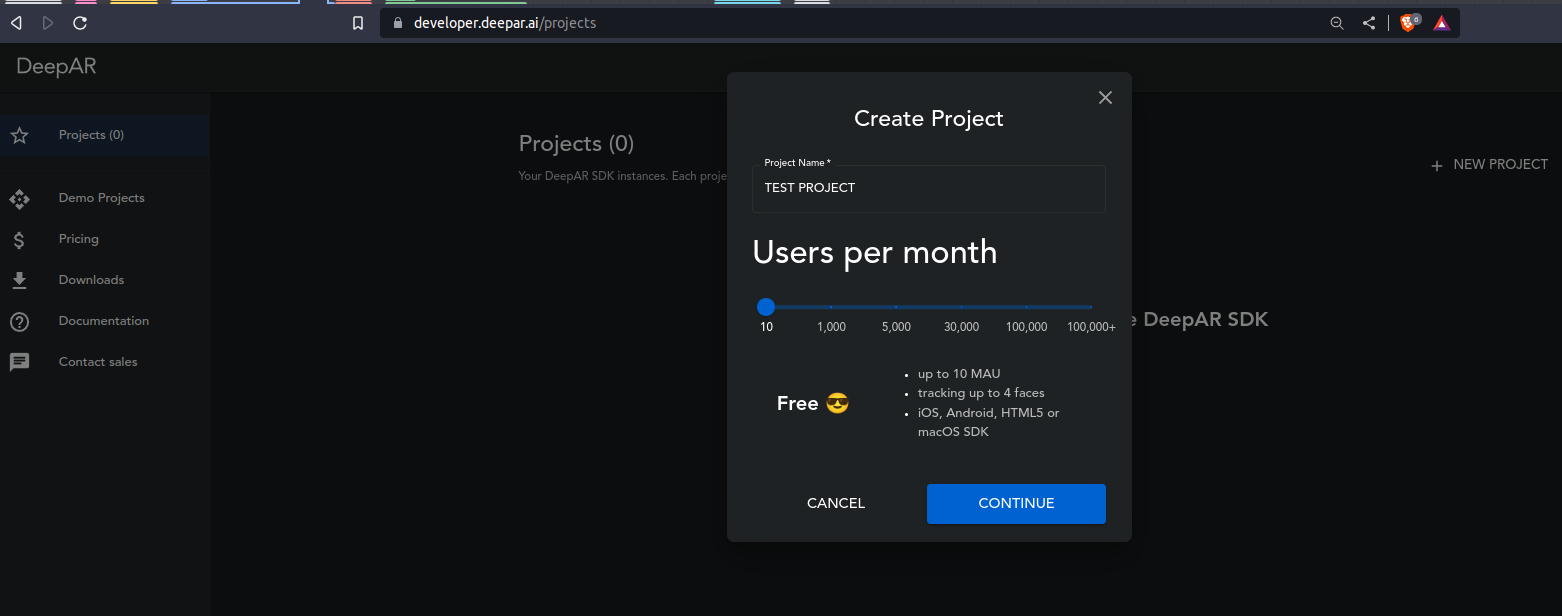Click the browser forward arrow
This screenshot has height=616, width=1562.
pos(47,23)
